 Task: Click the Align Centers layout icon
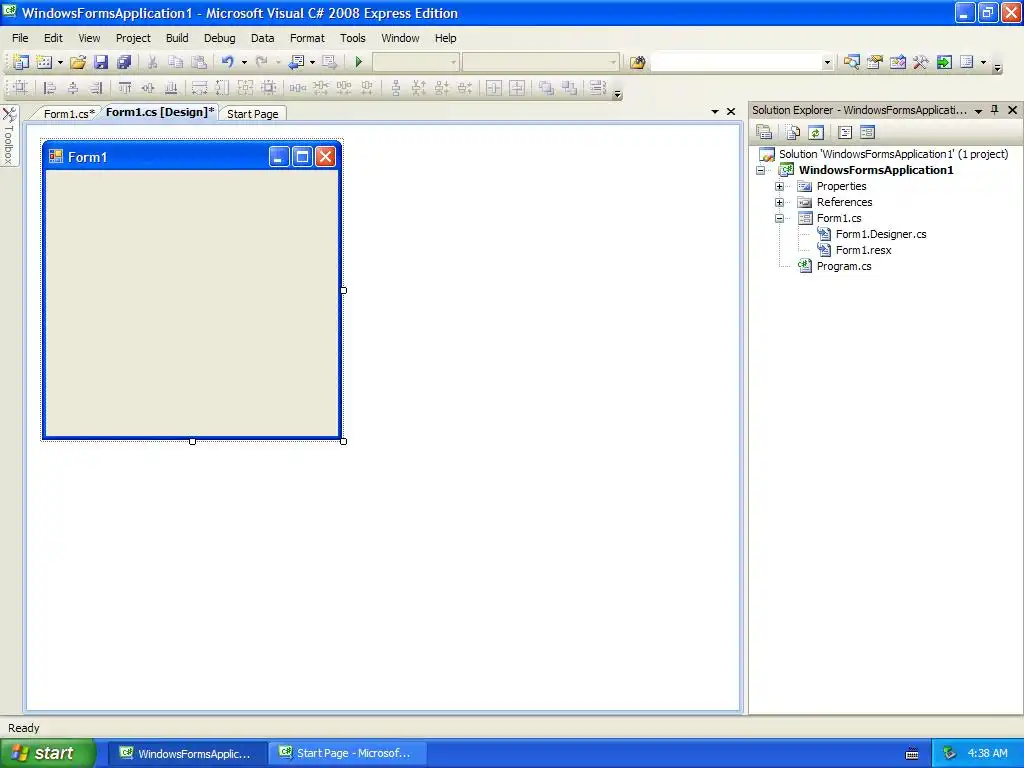pyautogui.click(x=72, y=88)
